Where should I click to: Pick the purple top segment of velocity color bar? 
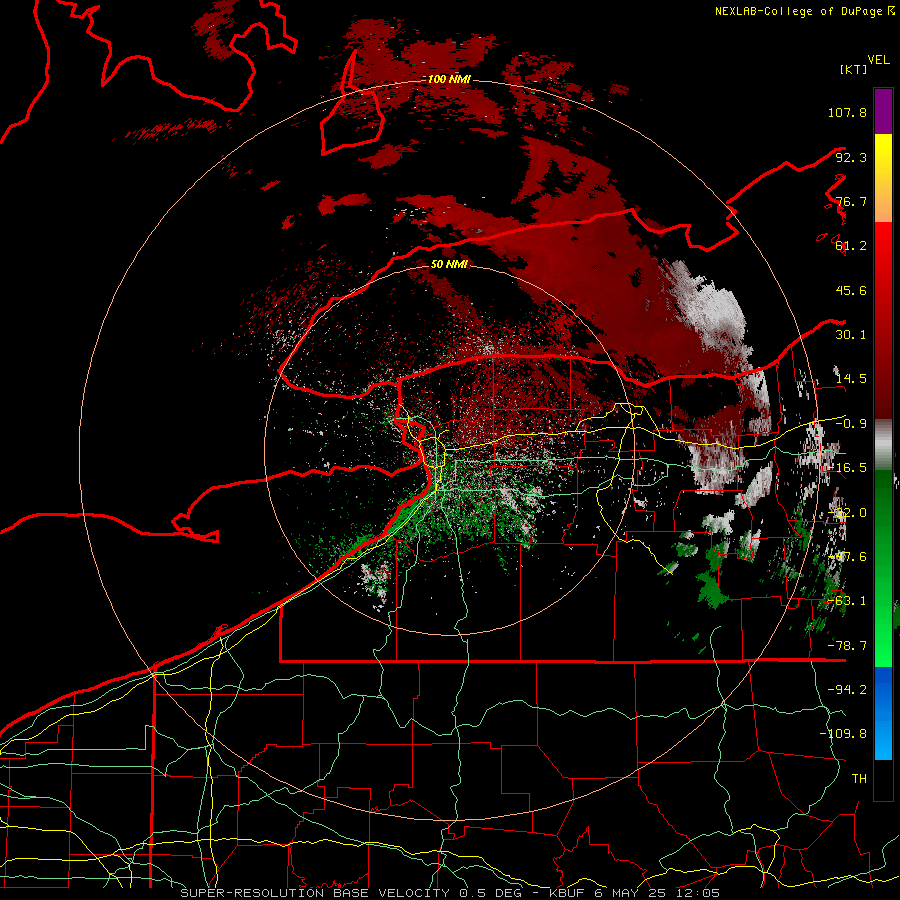(883, 111)
